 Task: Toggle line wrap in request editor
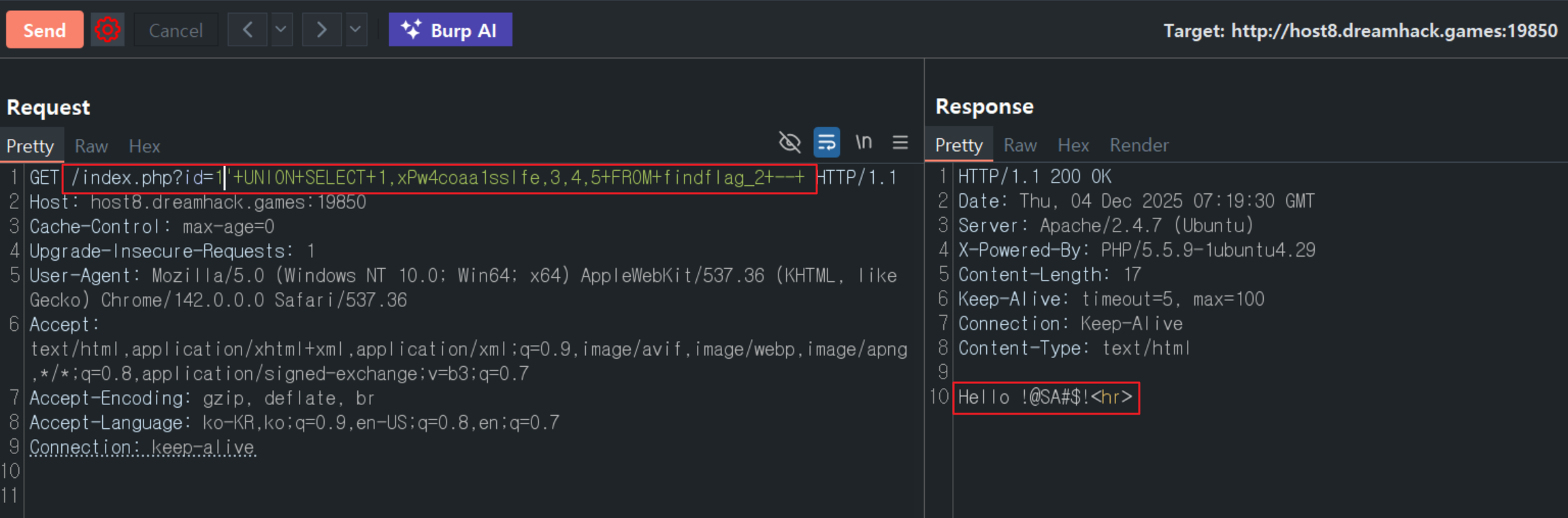coord(826,142)
